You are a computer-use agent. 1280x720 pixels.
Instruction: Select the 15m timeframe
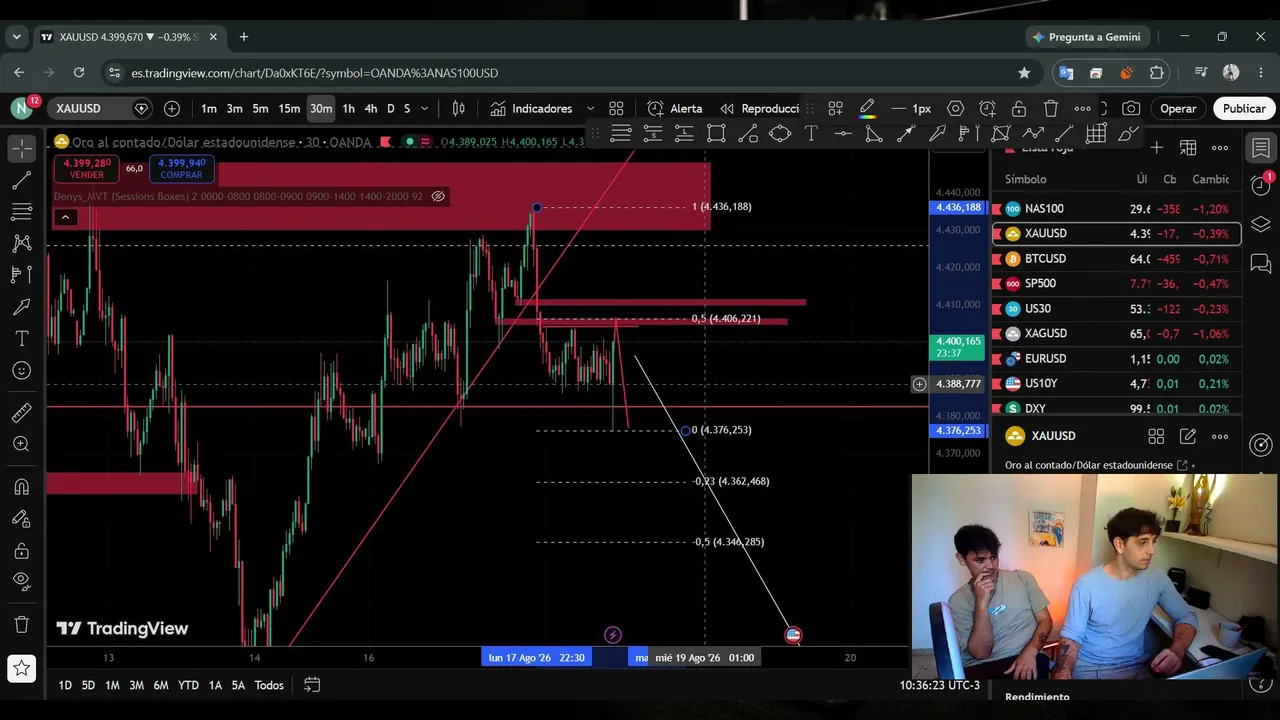click(x=289, y=108)
